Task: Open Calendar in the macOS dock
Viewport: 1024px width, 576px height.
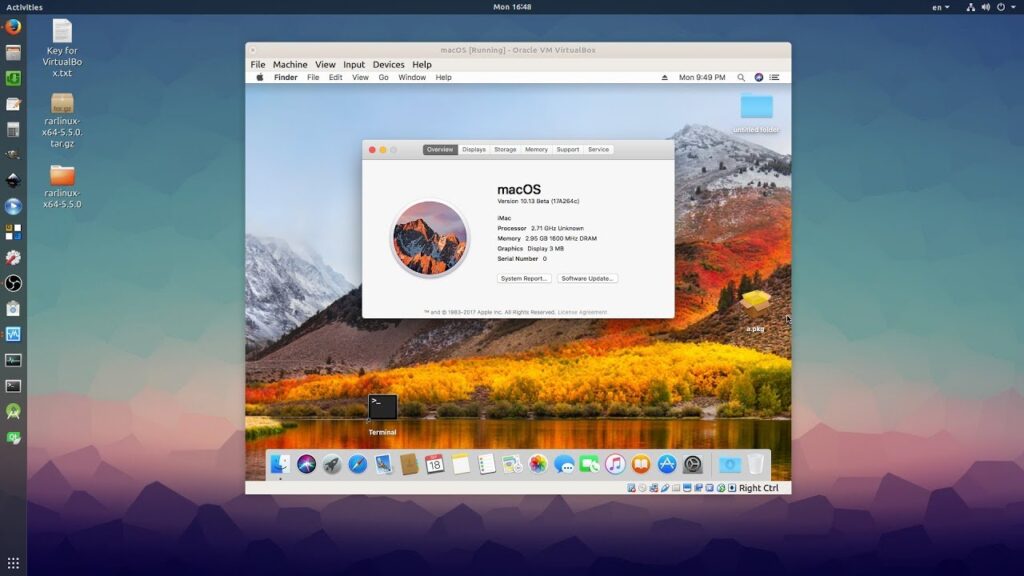Action: 434,464
